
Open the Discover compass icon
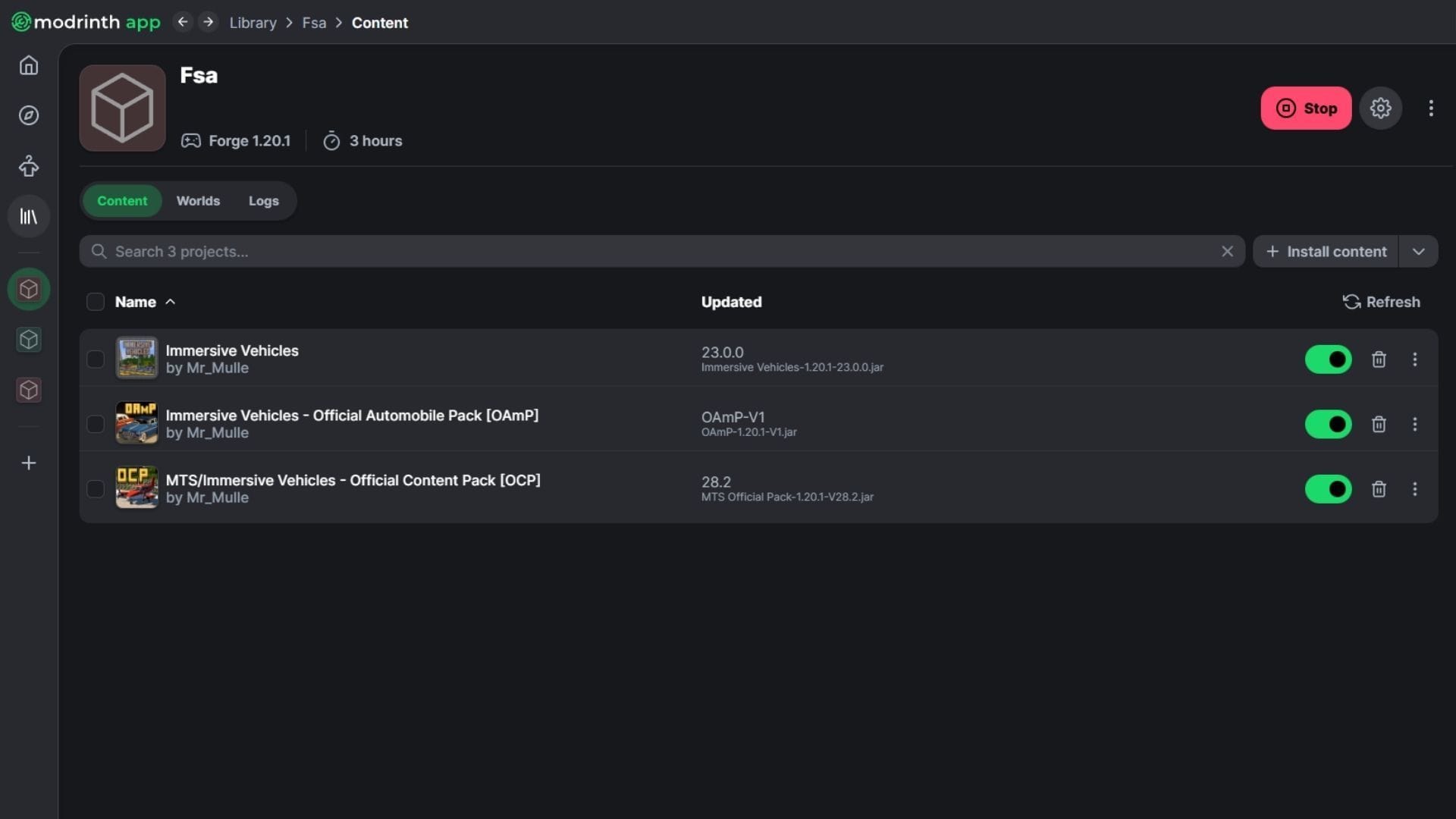[29, 115]
